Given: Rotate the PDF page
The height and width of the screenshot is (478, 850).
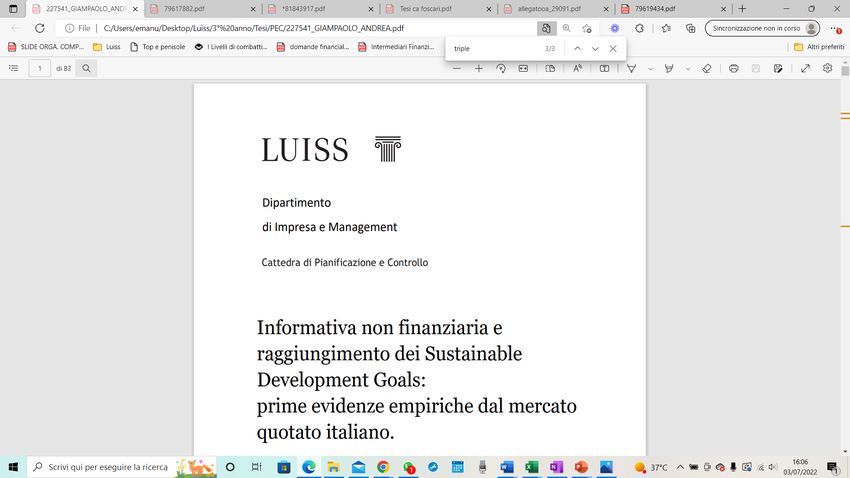Looking at the screenshot, I should pyautogui.click(x=501, y=68).
